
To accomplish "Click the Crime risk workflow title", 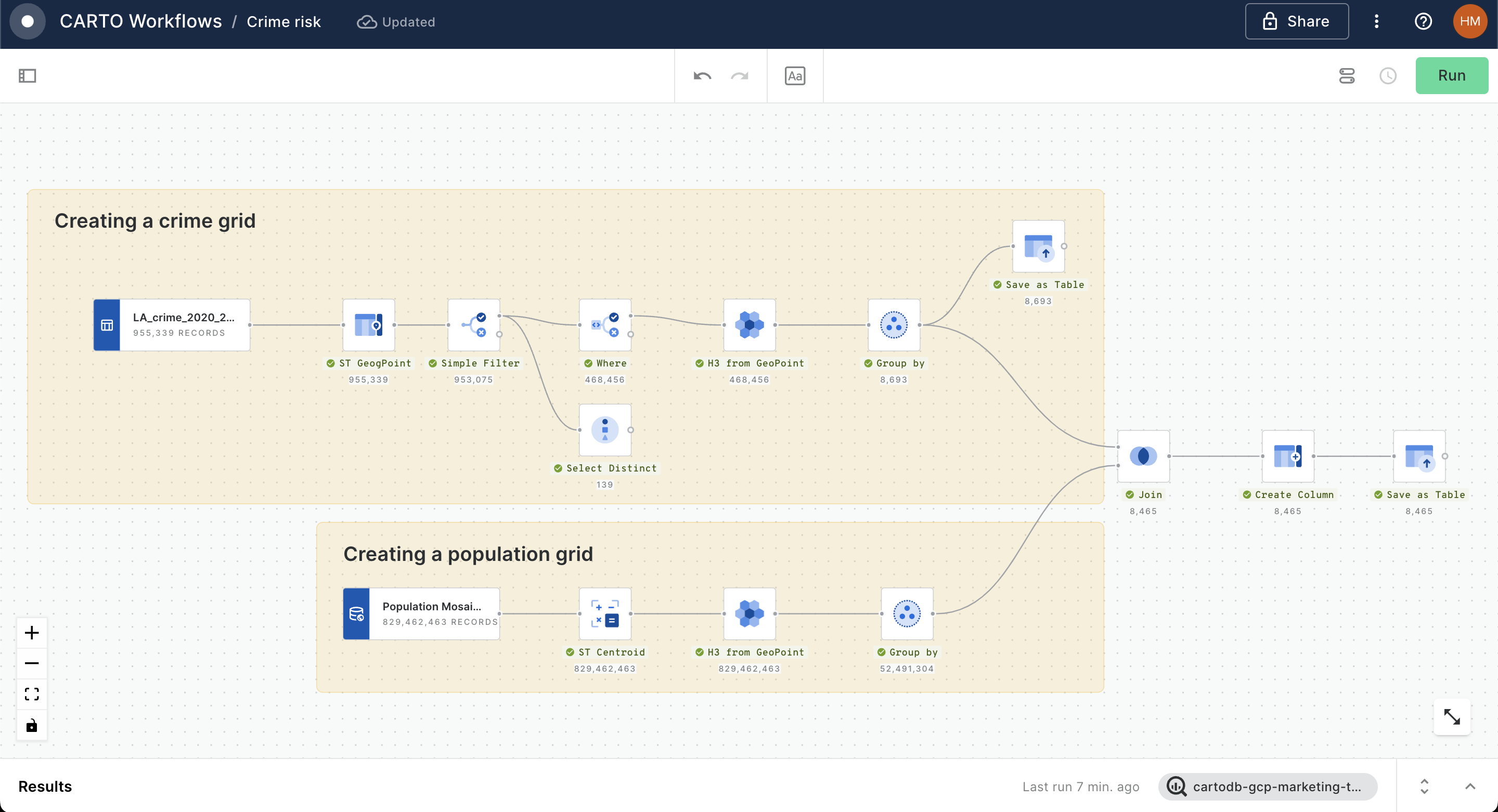I will pos(284,21).
